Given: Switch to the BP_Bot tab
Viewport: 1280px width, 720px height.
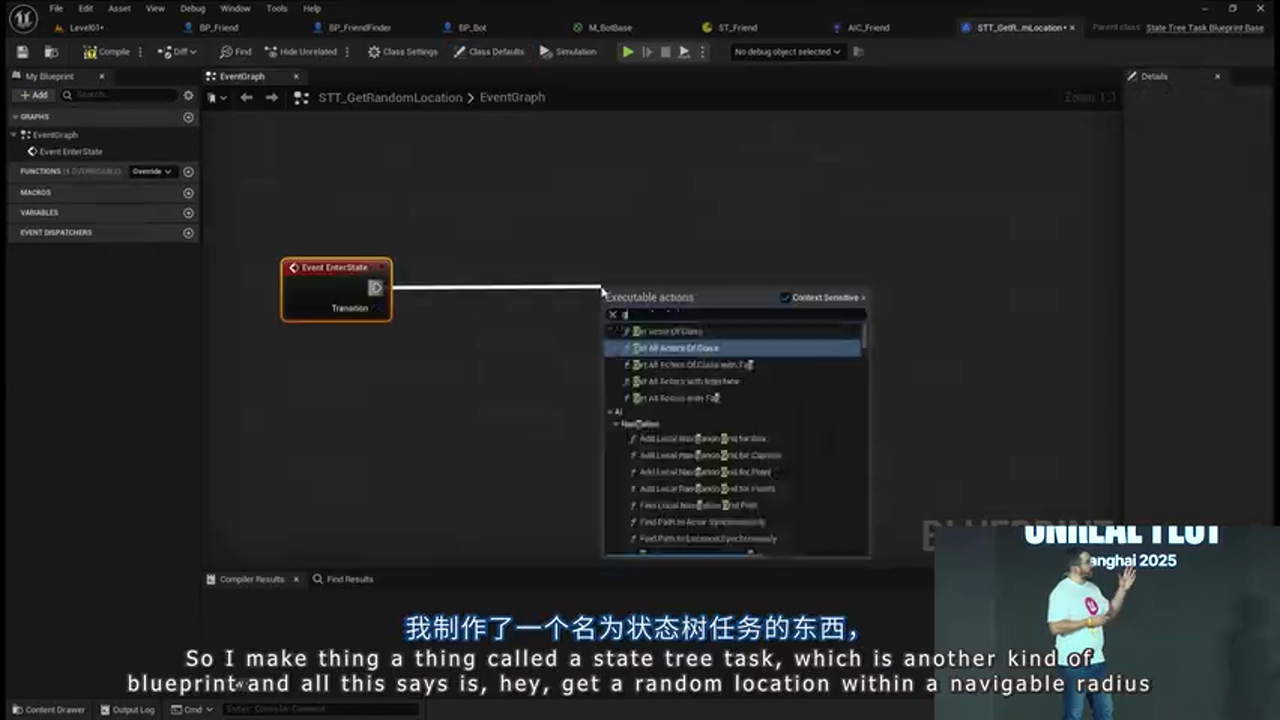Looking at the screenshot, I should click(x=471, y=27).
